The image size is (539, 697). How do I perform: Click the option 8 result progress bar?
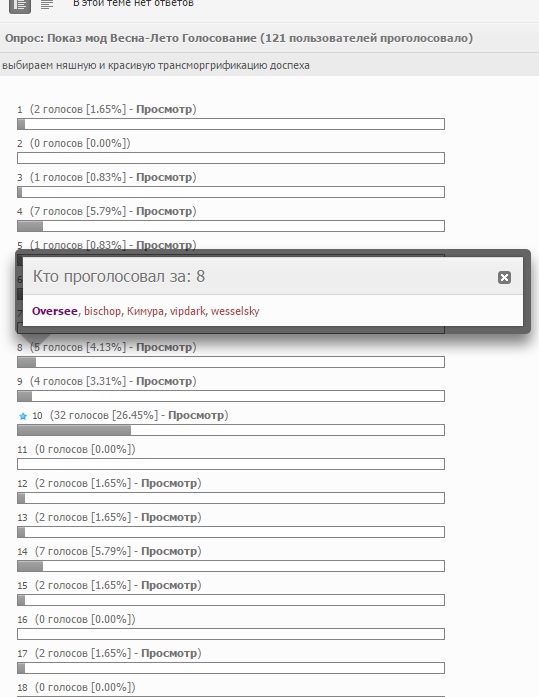pyautogui.click(x=231, y=362)
